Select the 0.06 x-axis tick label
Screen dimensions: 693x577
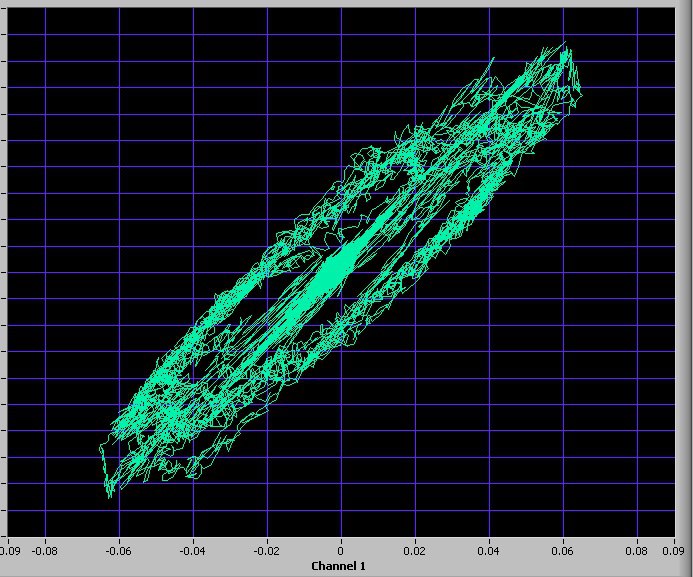563,550
